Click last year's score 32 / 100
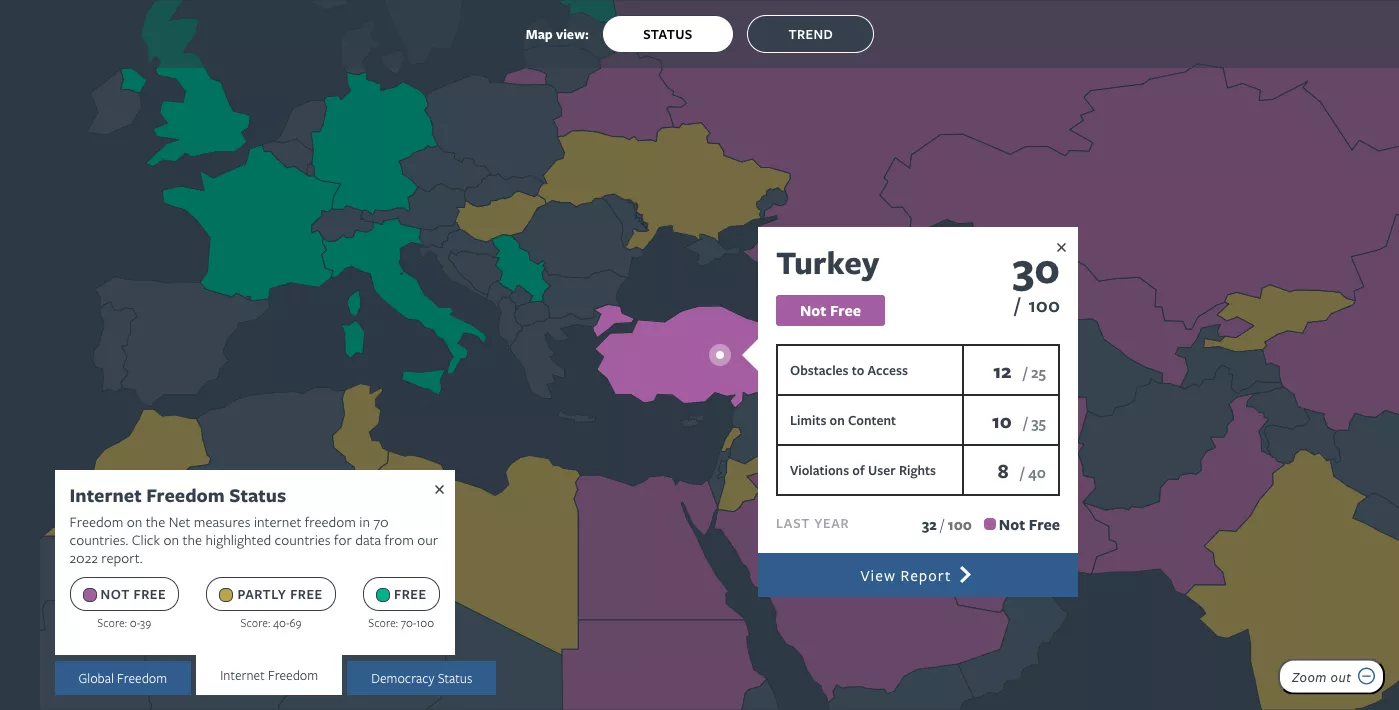1399x710 pixels. (946, 525)
